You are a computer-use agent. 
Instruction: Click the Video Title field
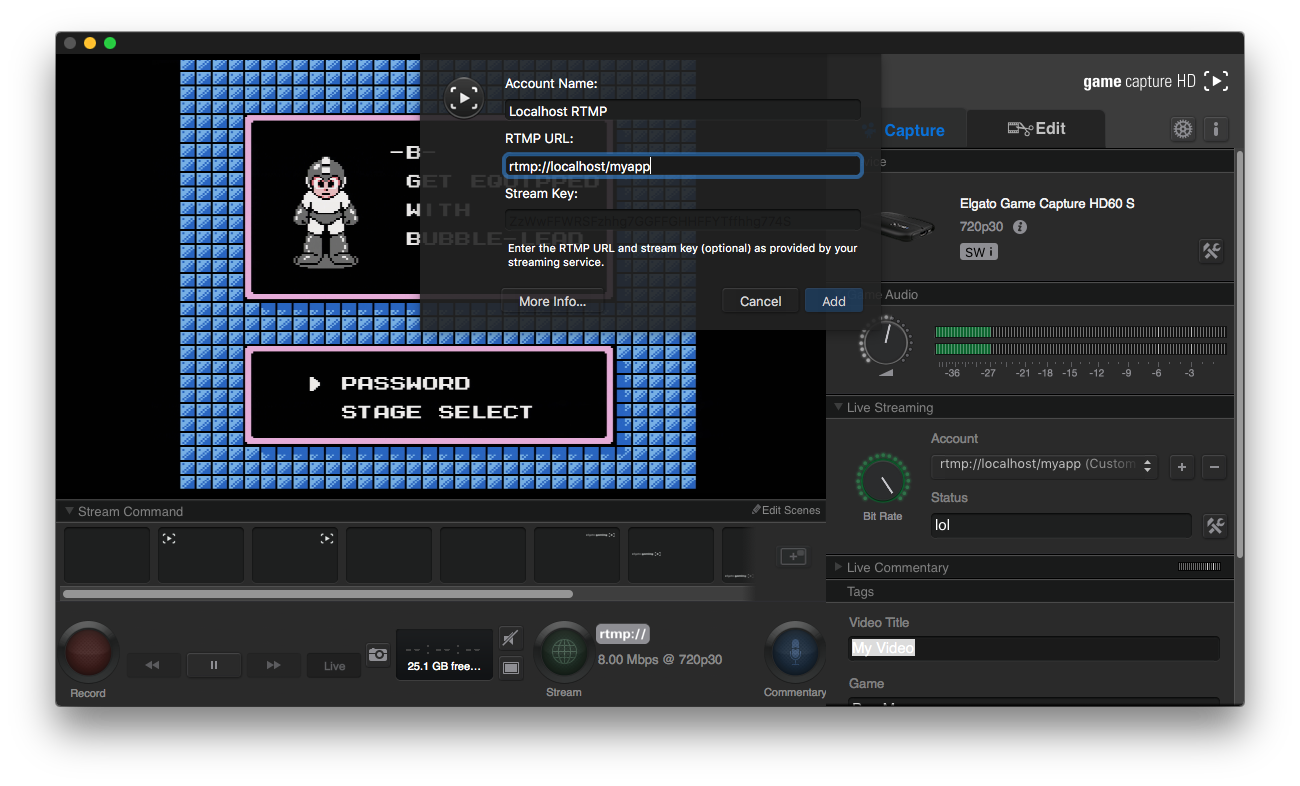point(1034,648)
